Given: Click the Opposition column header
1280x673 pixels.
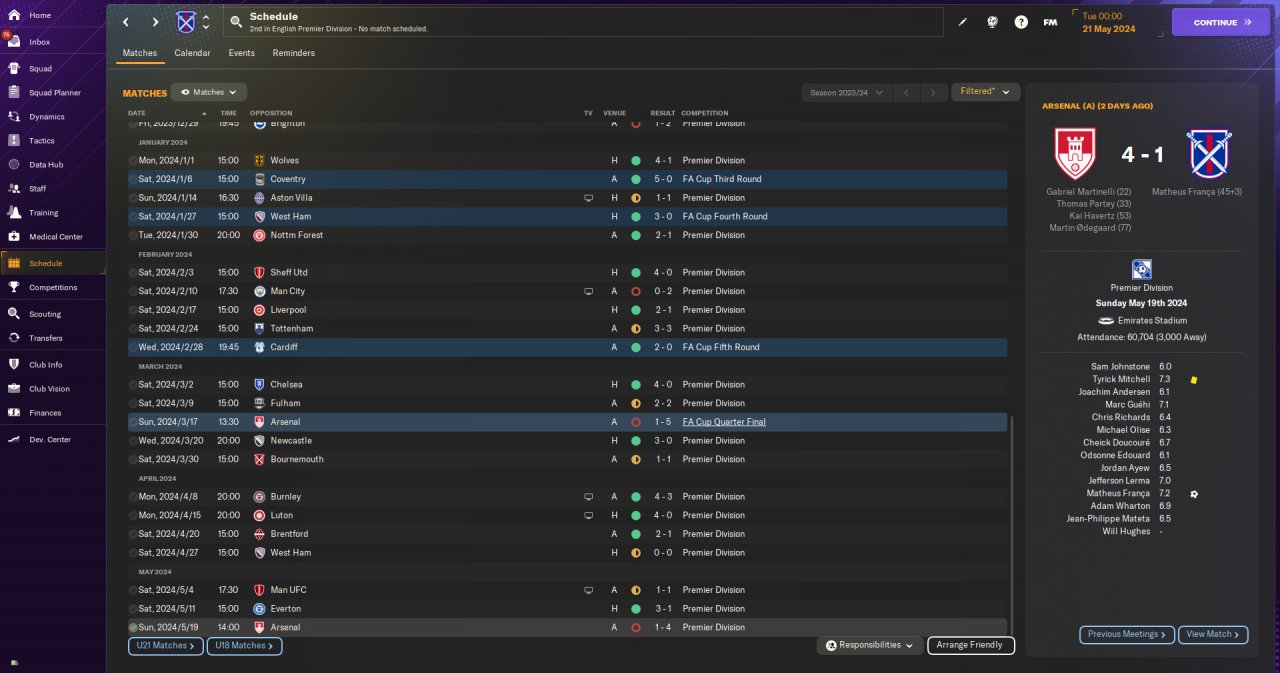Looking at the screenshot, I should (270, 113).
